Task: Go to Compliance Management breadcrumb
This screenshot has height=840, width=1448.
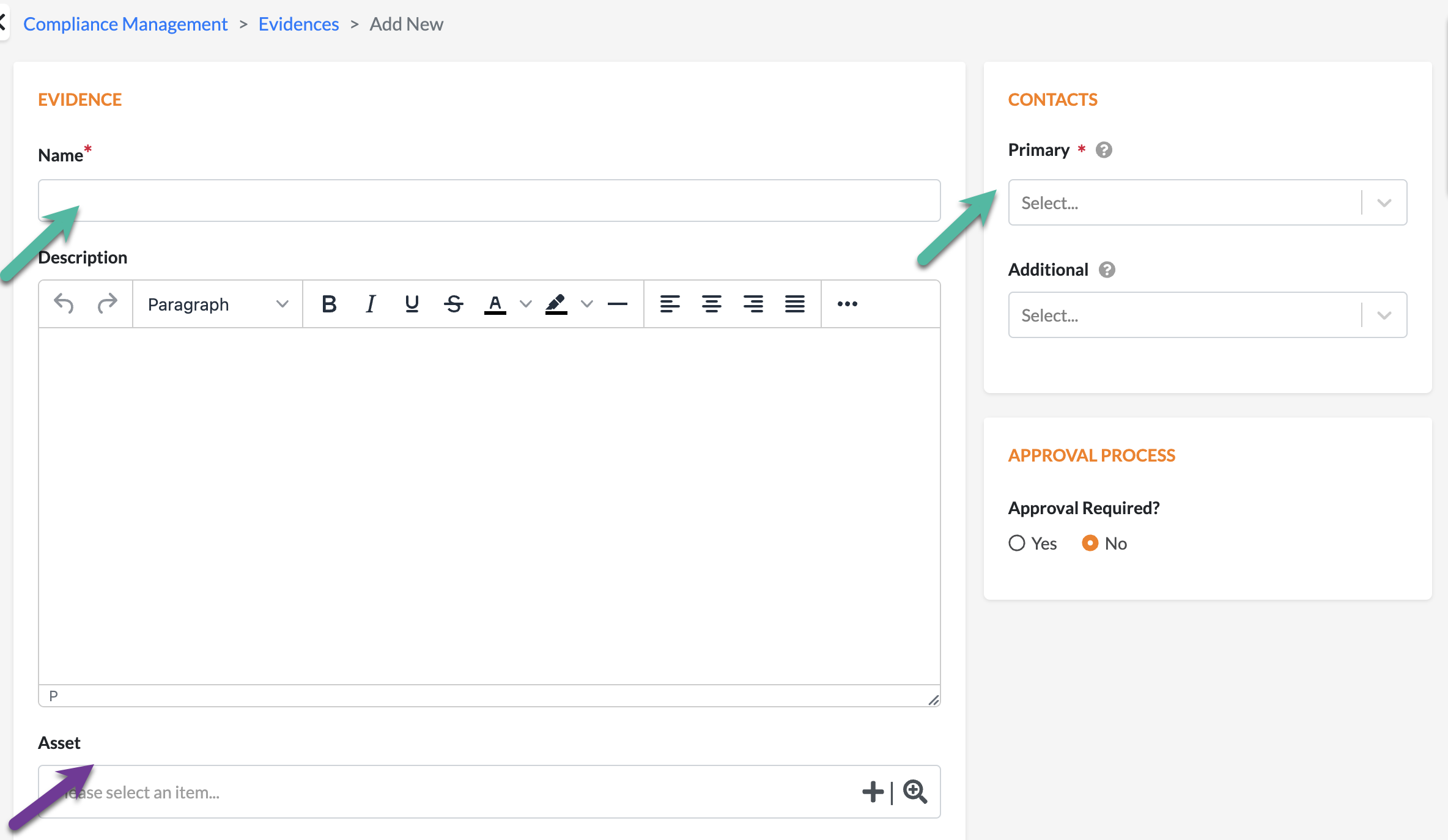Action: (x=125, y=24)
